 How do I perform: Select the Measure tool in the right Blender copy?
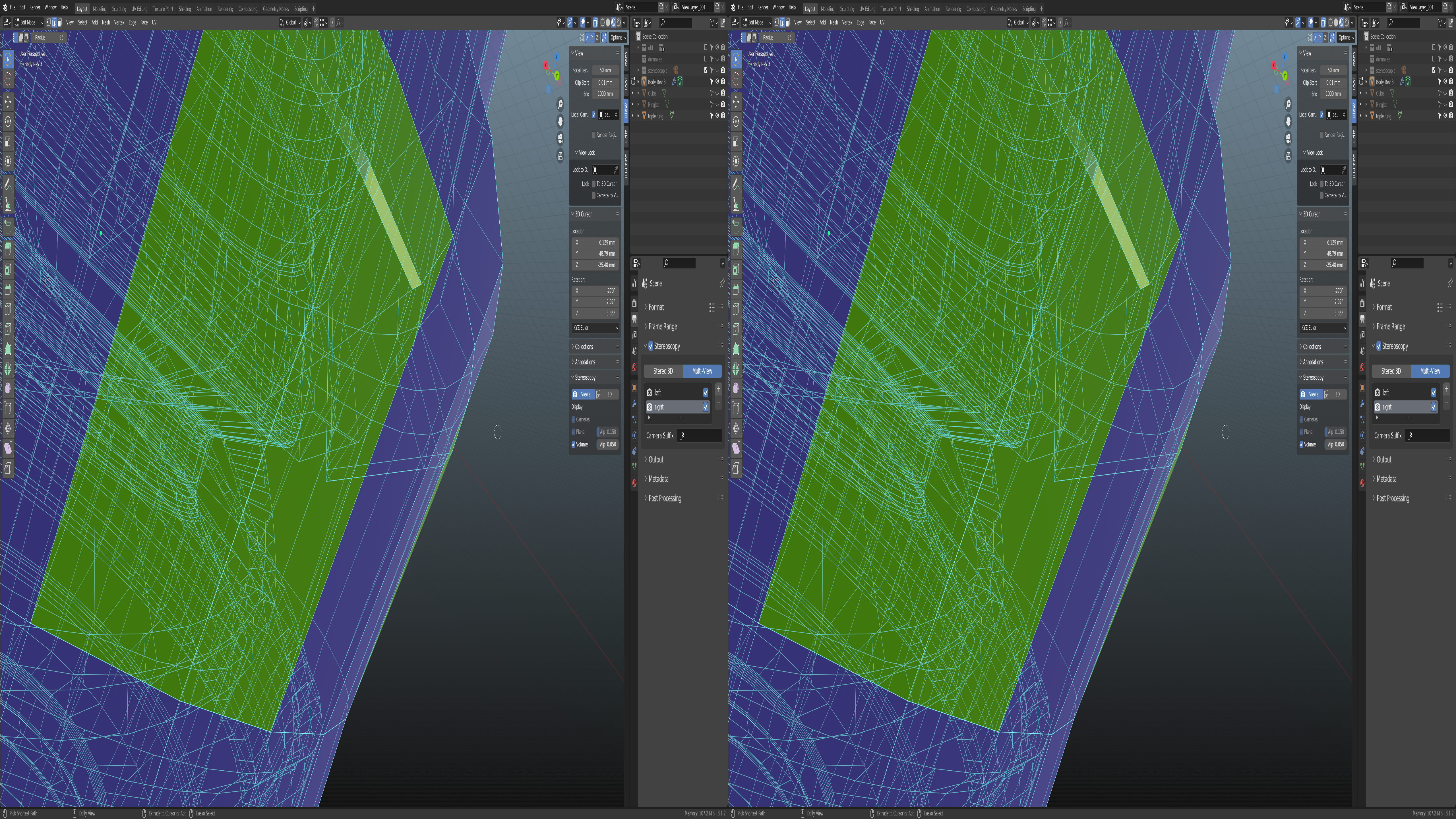point(736,204)
